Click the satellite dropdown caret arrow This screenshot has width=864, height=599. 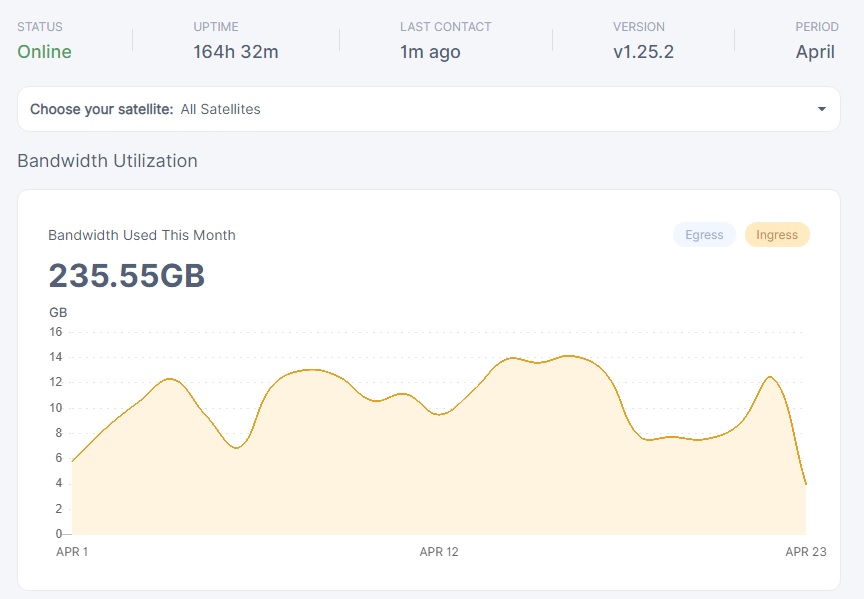coord(821,109)
